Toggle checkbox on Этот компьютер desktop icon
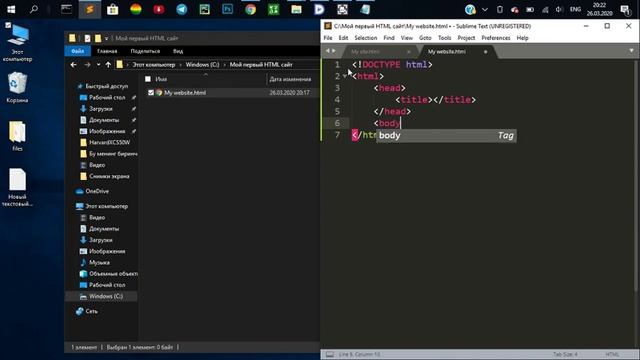This screenshot has height=360, width=640. tap(8, 25)
